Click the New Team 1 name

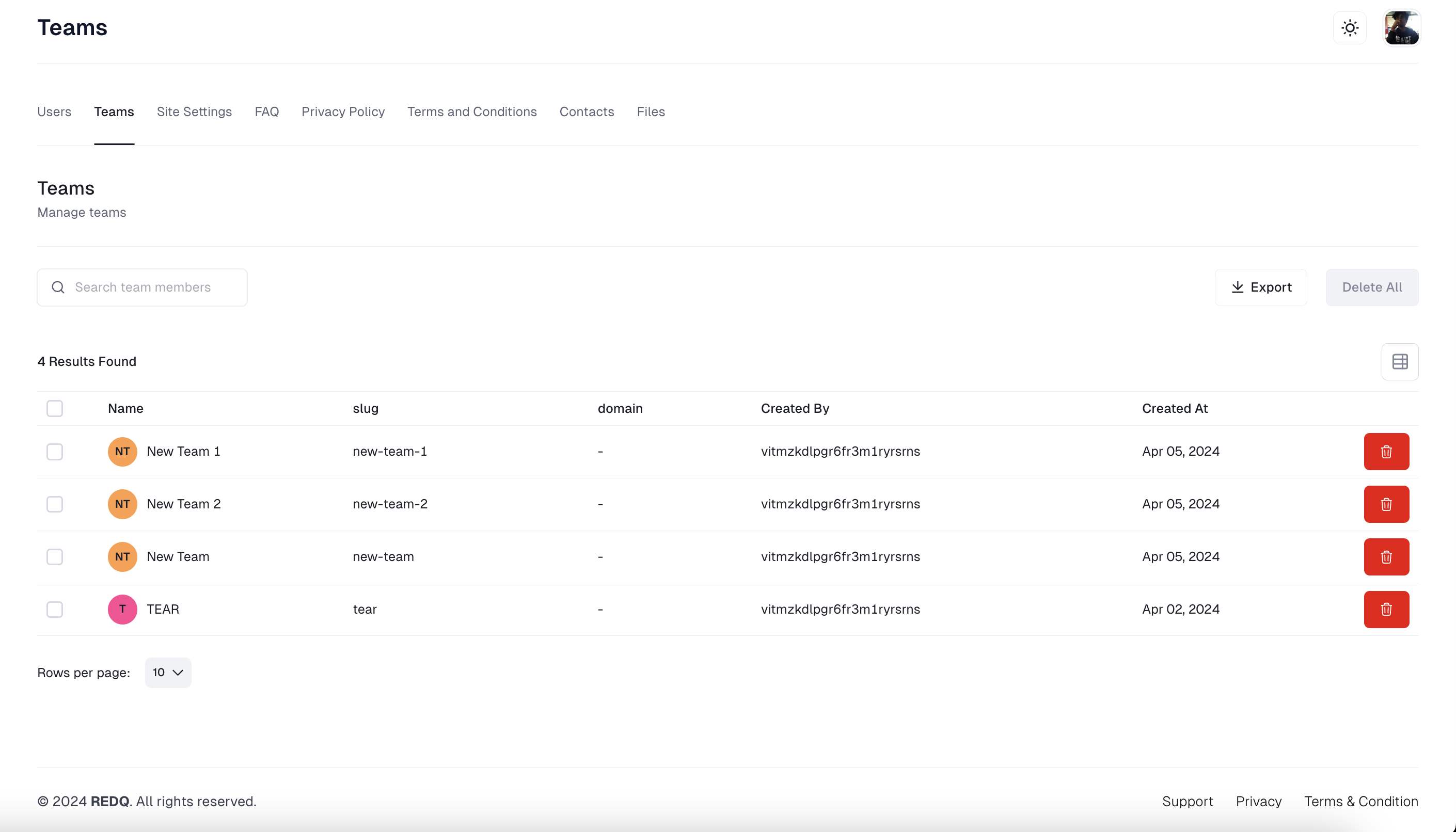pyautogui.click(x=183, y=452)
